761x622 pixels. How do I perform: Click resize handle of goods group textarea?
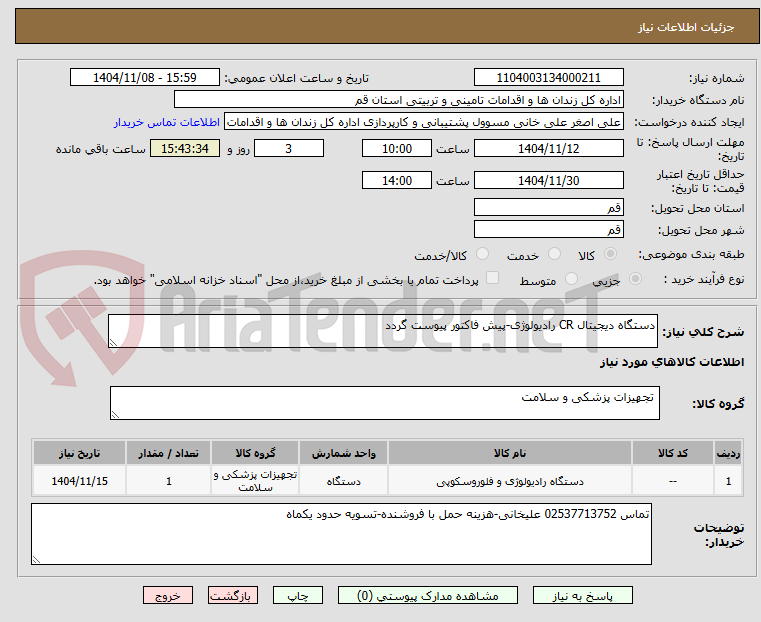[x=115, y=414]
